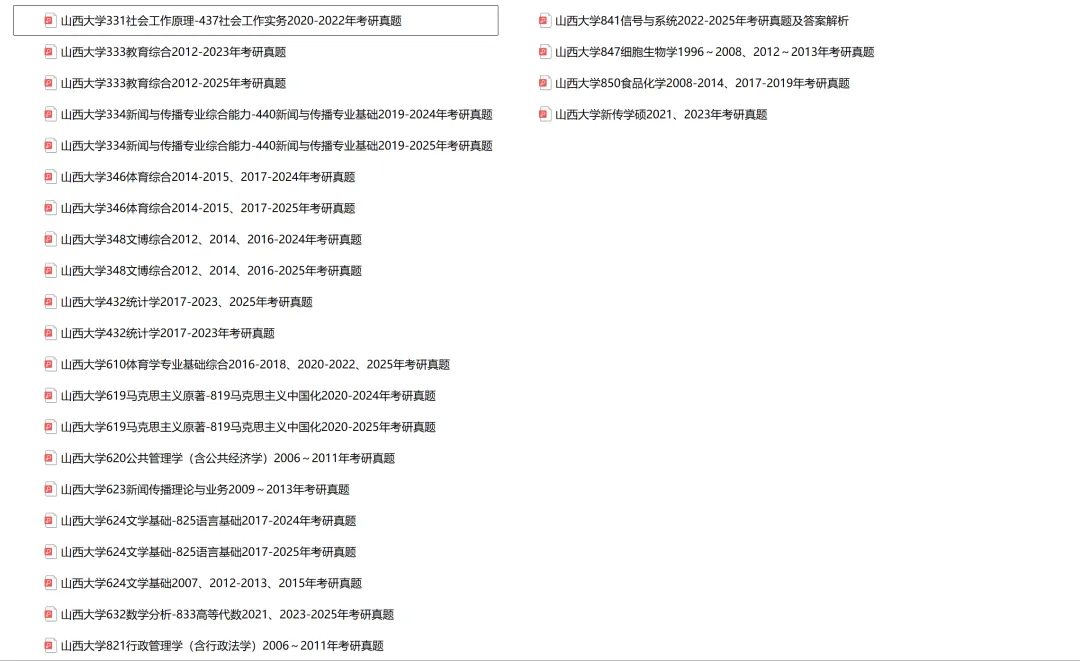Viewport: 1080px width, 661px height.
Task: Click PDF icon of 624文学基础-825 2017-2024年 file
Action: (x=50, y=521)
